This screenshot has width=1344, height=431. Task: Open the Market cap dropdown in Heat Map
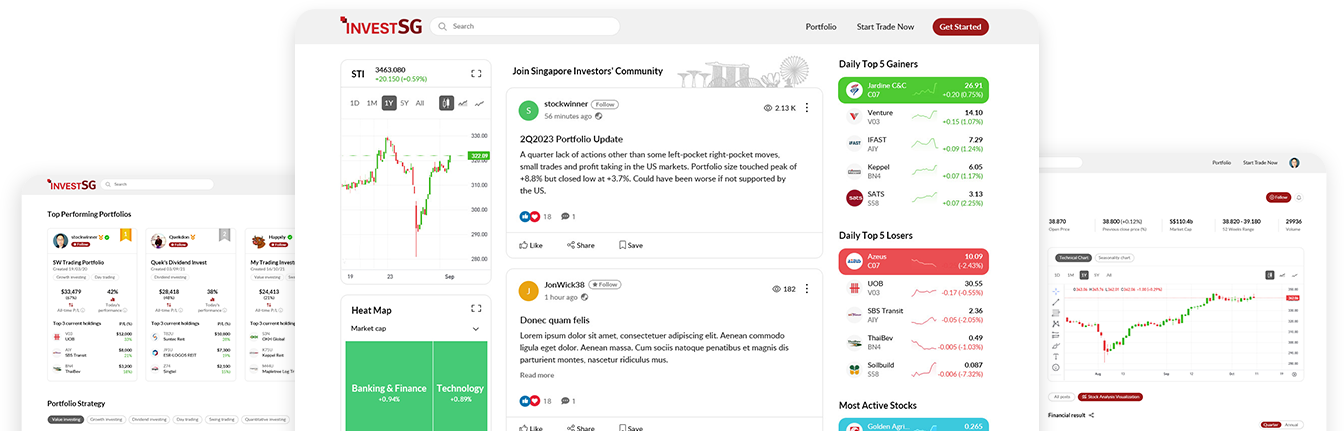475,328
